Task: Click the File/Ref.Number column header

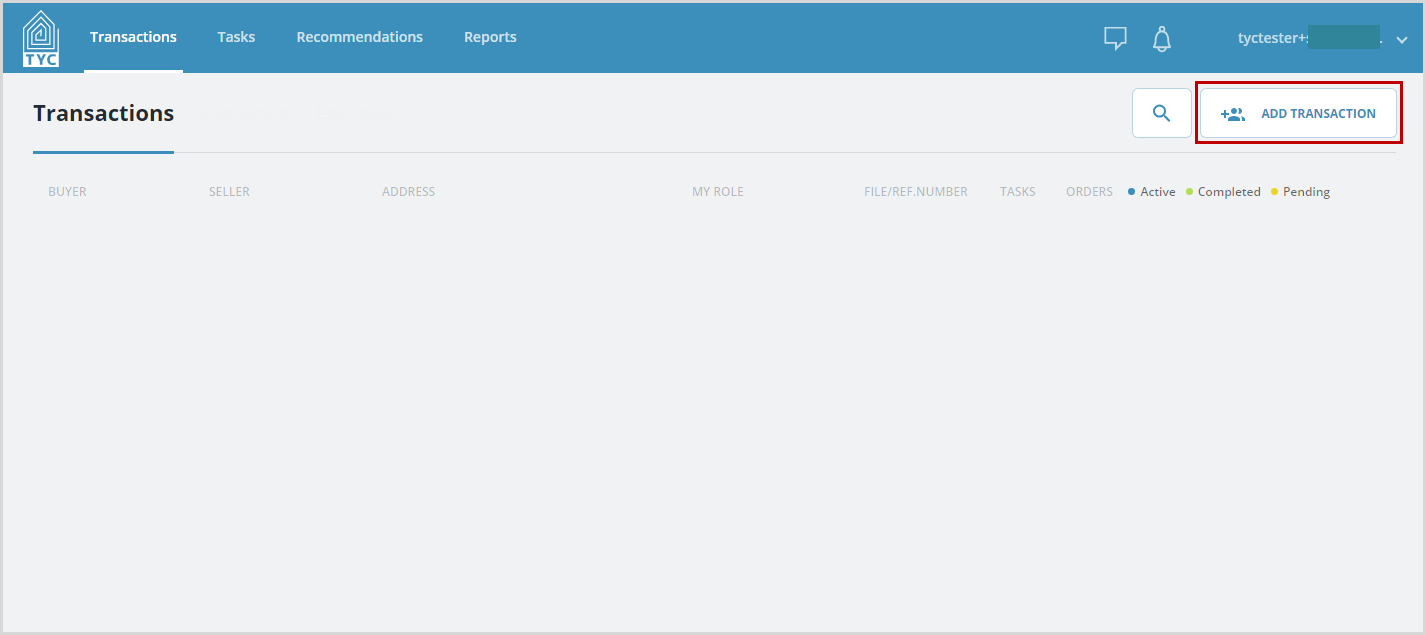Action: 915,192
